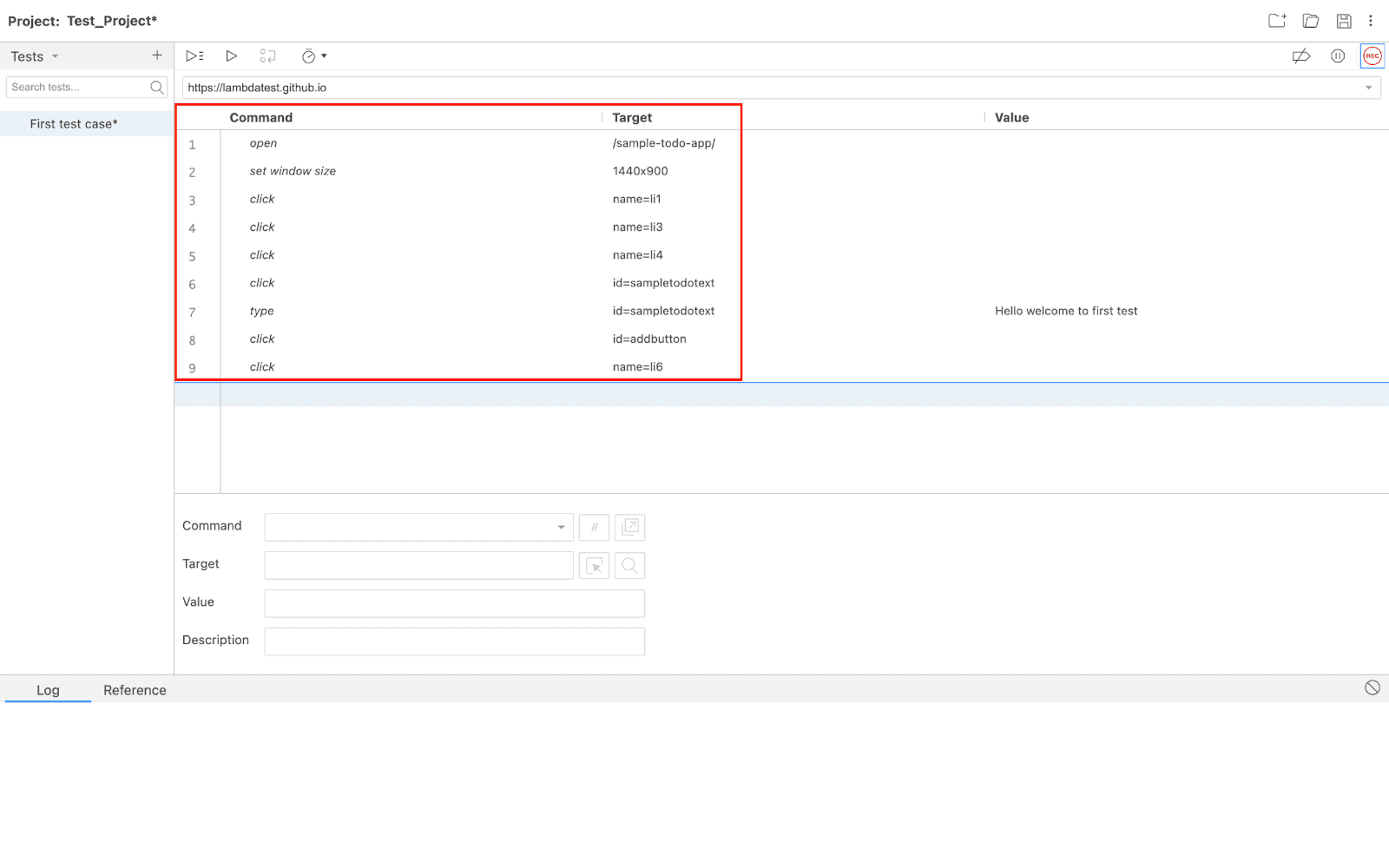Image resolution: width=1389 pixels, height=868 pixels.
Task: Select target element in the page
Action: tap(594, 565)
